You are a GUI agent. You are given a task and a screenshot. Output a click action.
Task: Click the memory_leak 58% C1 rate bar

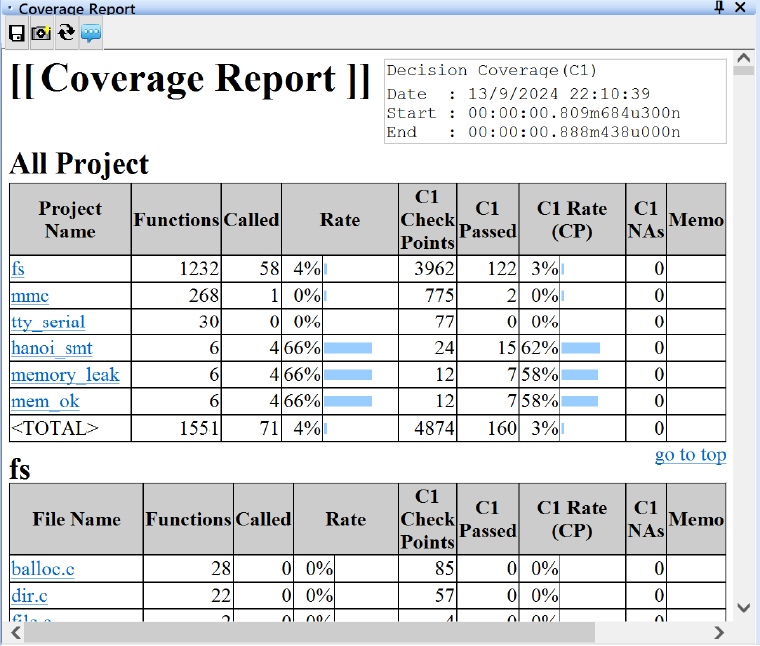click(x=580, y=375)
